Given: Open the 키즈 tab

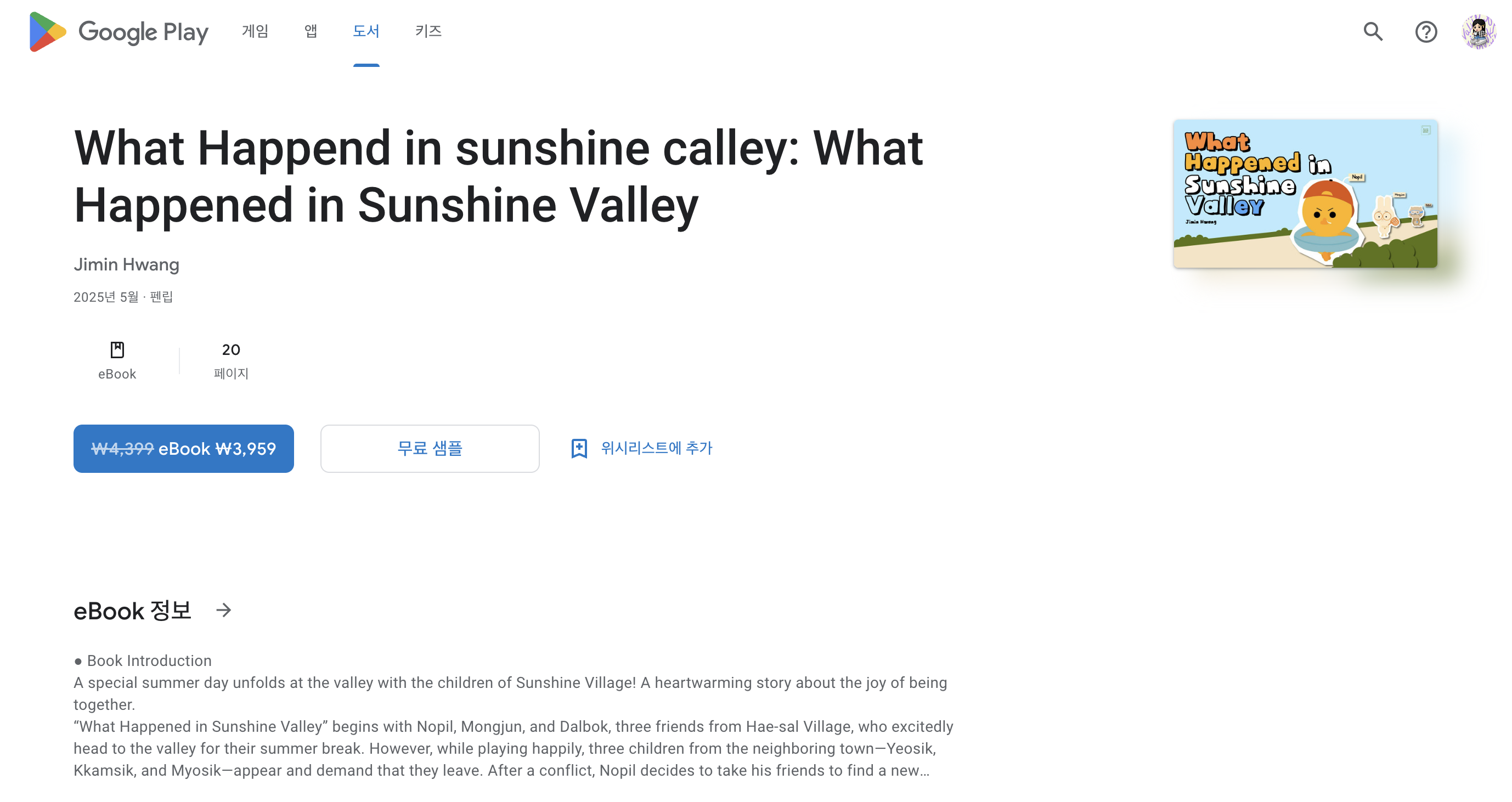Looking at the screenshot, I should 428,31.
